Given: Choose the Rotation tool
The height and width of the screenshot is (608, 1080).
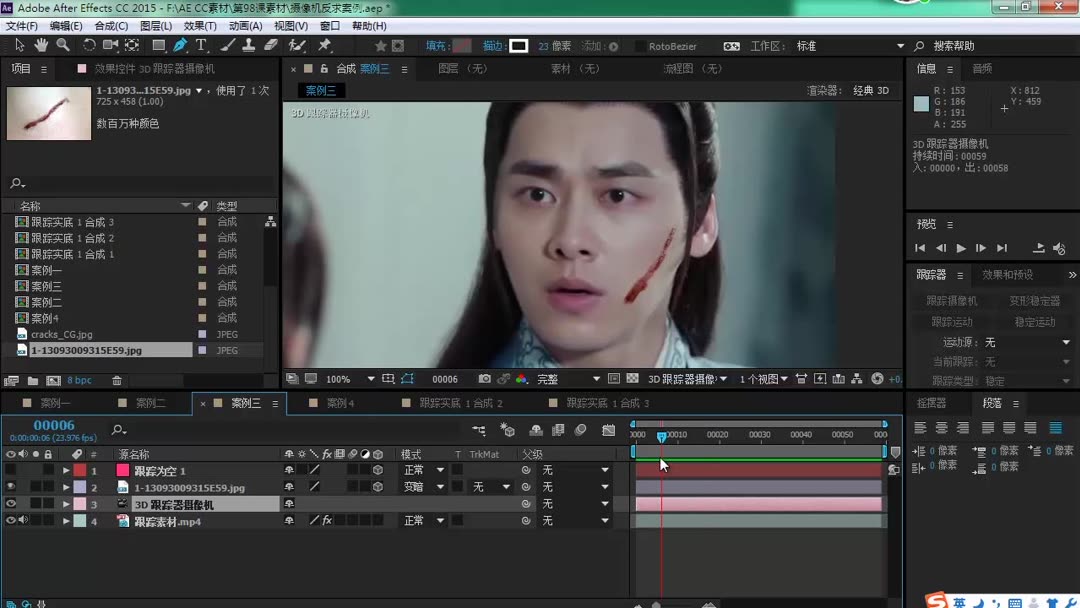Looking at the screenshot, I should [x=89, y=45].
